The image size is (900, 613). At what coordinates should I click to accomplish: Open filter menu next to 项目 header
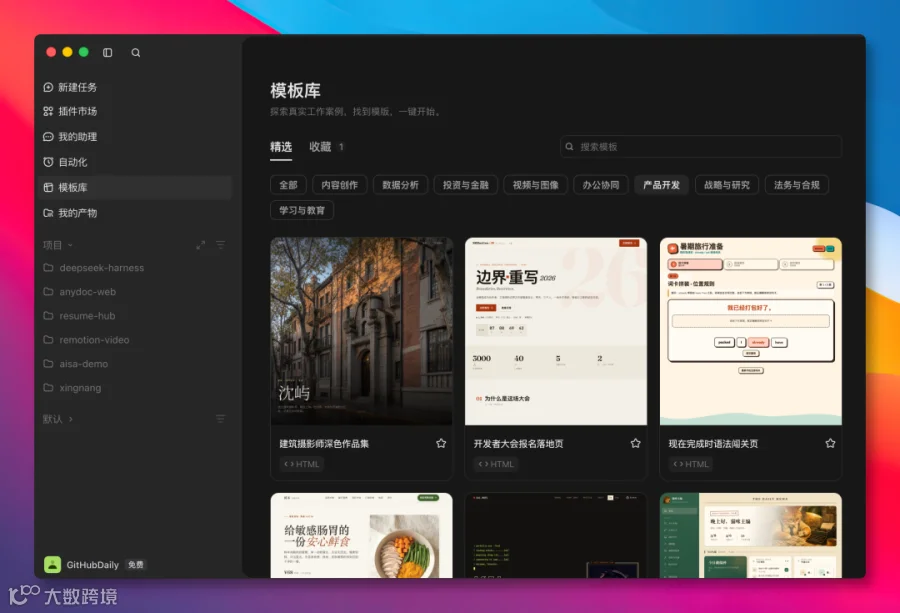click(220, 245)
